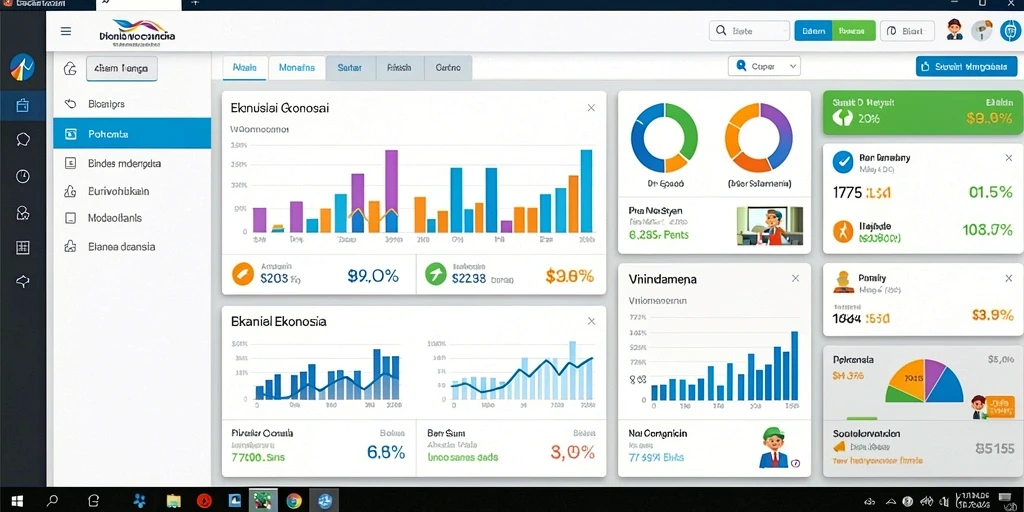Switch to the Monaena tab
Screen dimensions: 1024x512
click(x=296, y=67)
